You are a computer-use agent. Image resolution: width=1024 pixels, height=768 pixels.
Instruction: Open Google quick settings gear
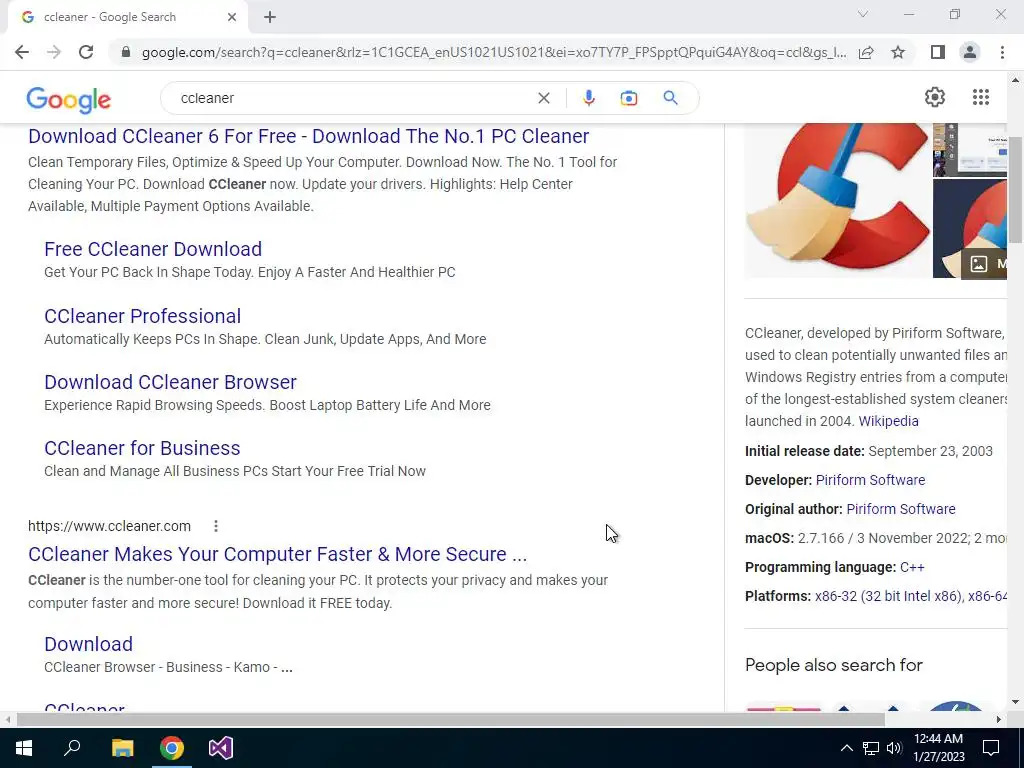tap(935, 97)
